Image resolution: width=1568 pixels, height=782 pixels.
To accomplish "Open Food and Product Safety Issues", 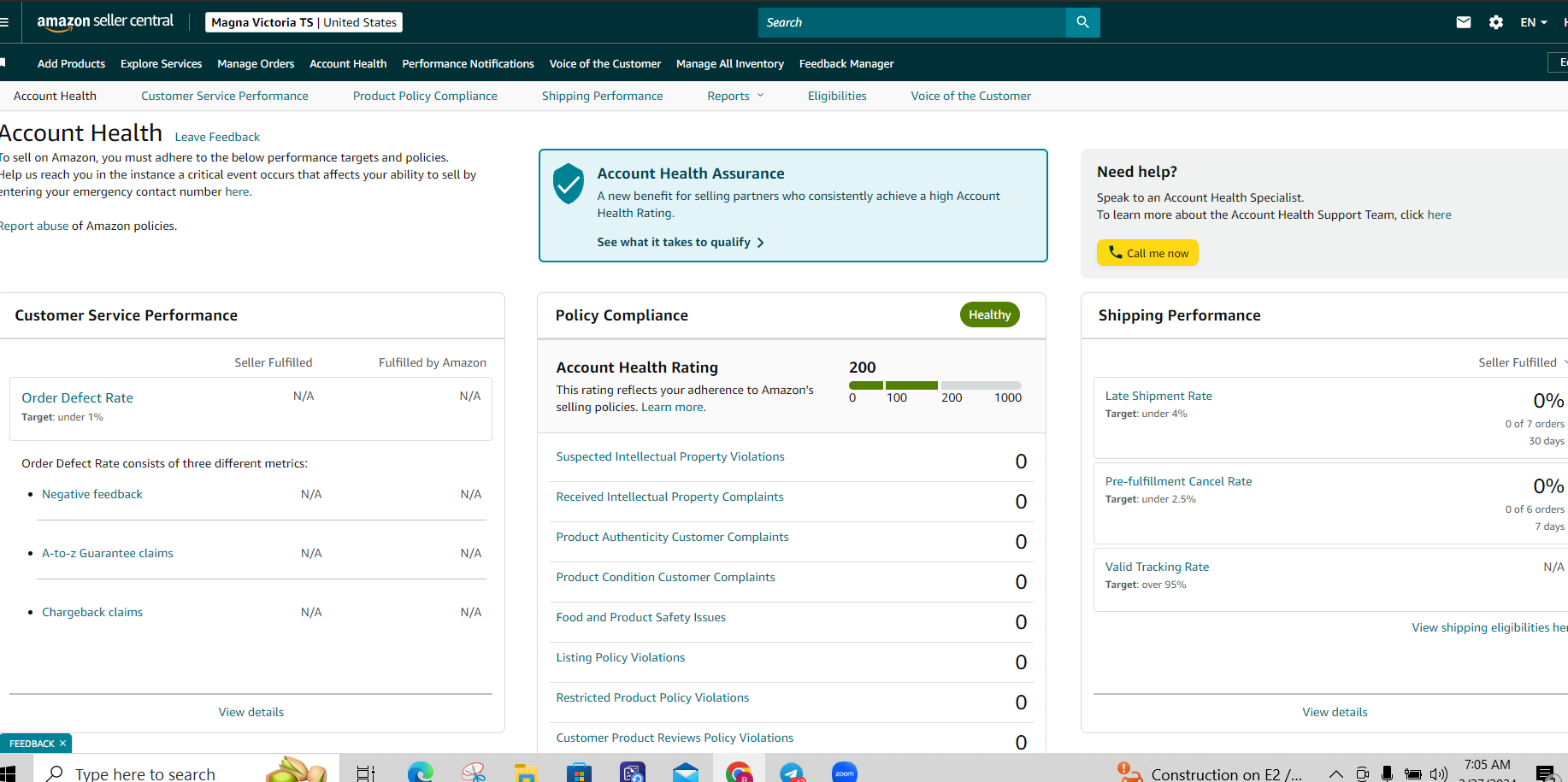I will pyautogui.click(x=640, y=617).
